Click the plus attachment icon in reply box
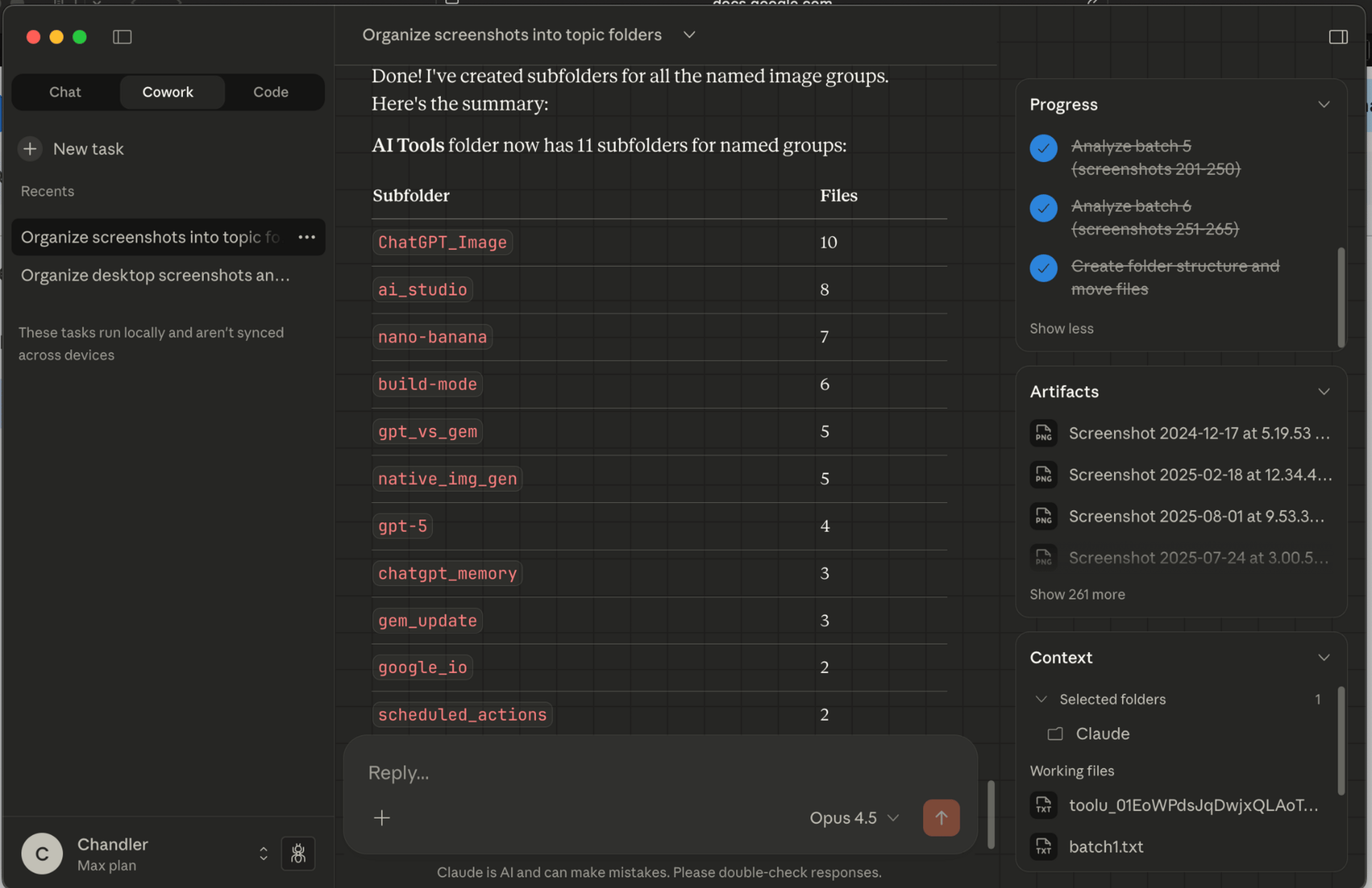Viewport: 1372px width, 888px height. click(x=382, y=817)
